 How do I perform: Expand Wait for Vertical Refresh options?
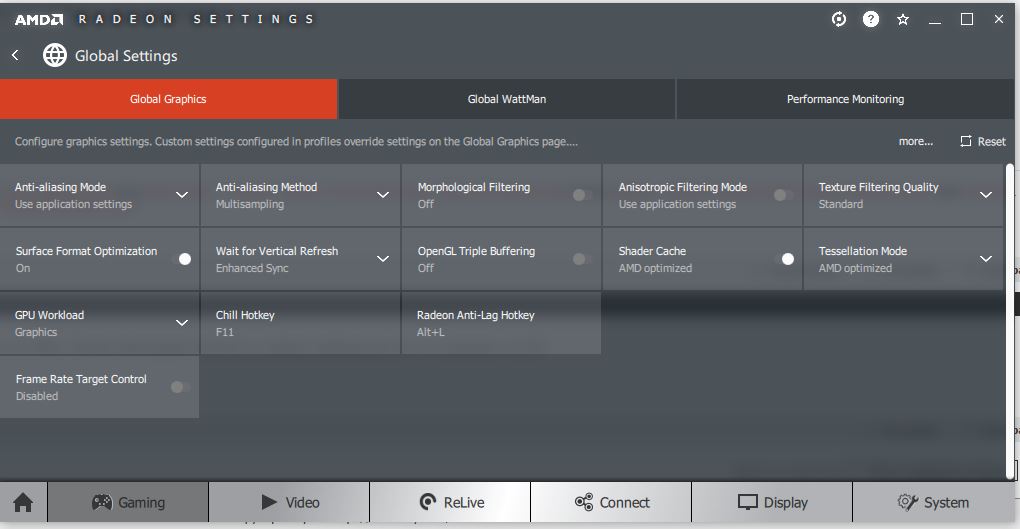pyautogui.click(x=382, y=259)
